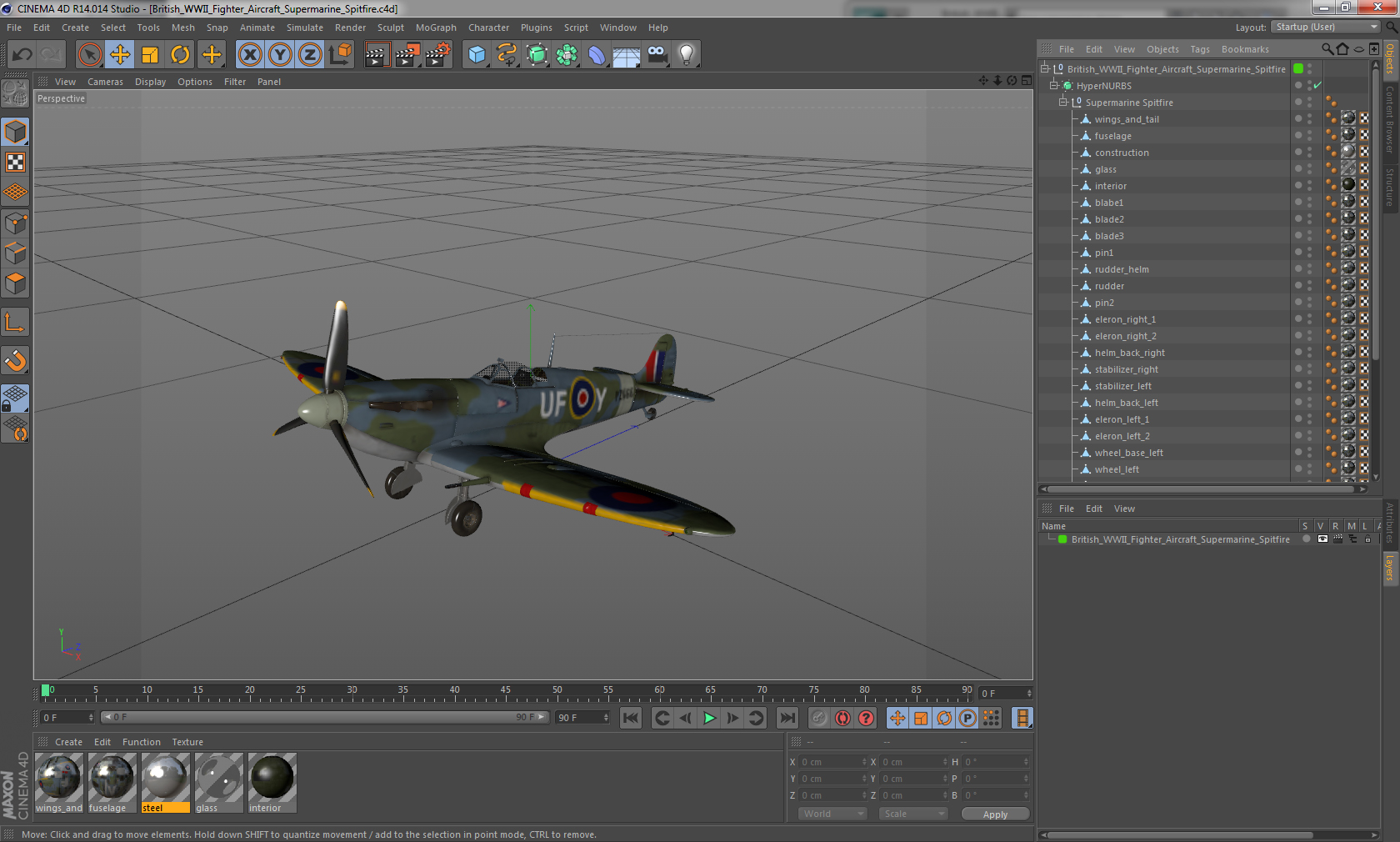Open material manager Texture menu
The width and height of the screenshot is (1400, 842).
tap(187, 742)
